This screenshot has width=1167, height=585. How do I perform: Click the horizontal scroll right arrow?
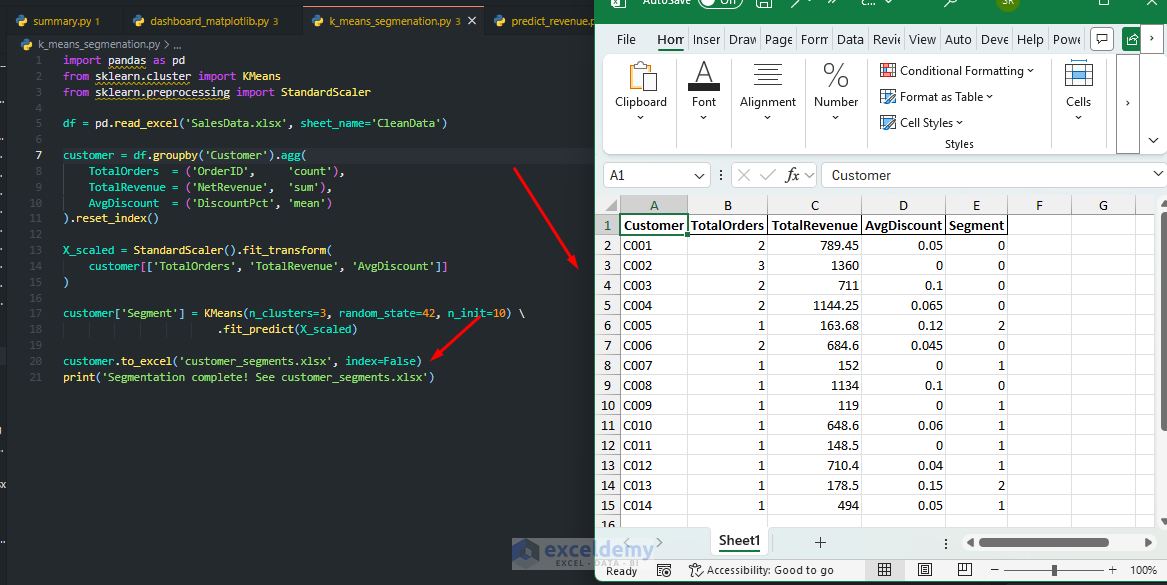(x=1148, y=543)
